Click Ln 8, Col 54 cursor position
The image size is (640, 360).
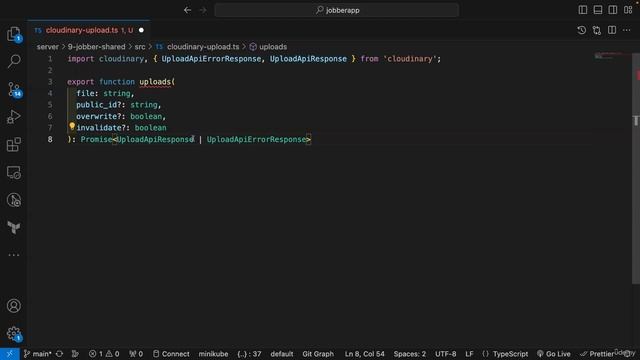(364, 354)
